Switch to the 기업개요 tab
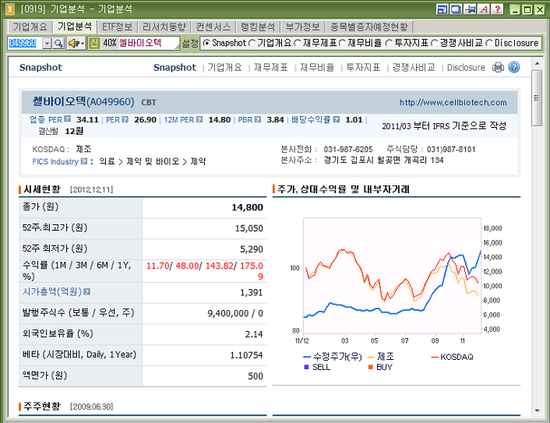Image resolution: width=550 pixels, height=423 pixels. pos(30,27)
